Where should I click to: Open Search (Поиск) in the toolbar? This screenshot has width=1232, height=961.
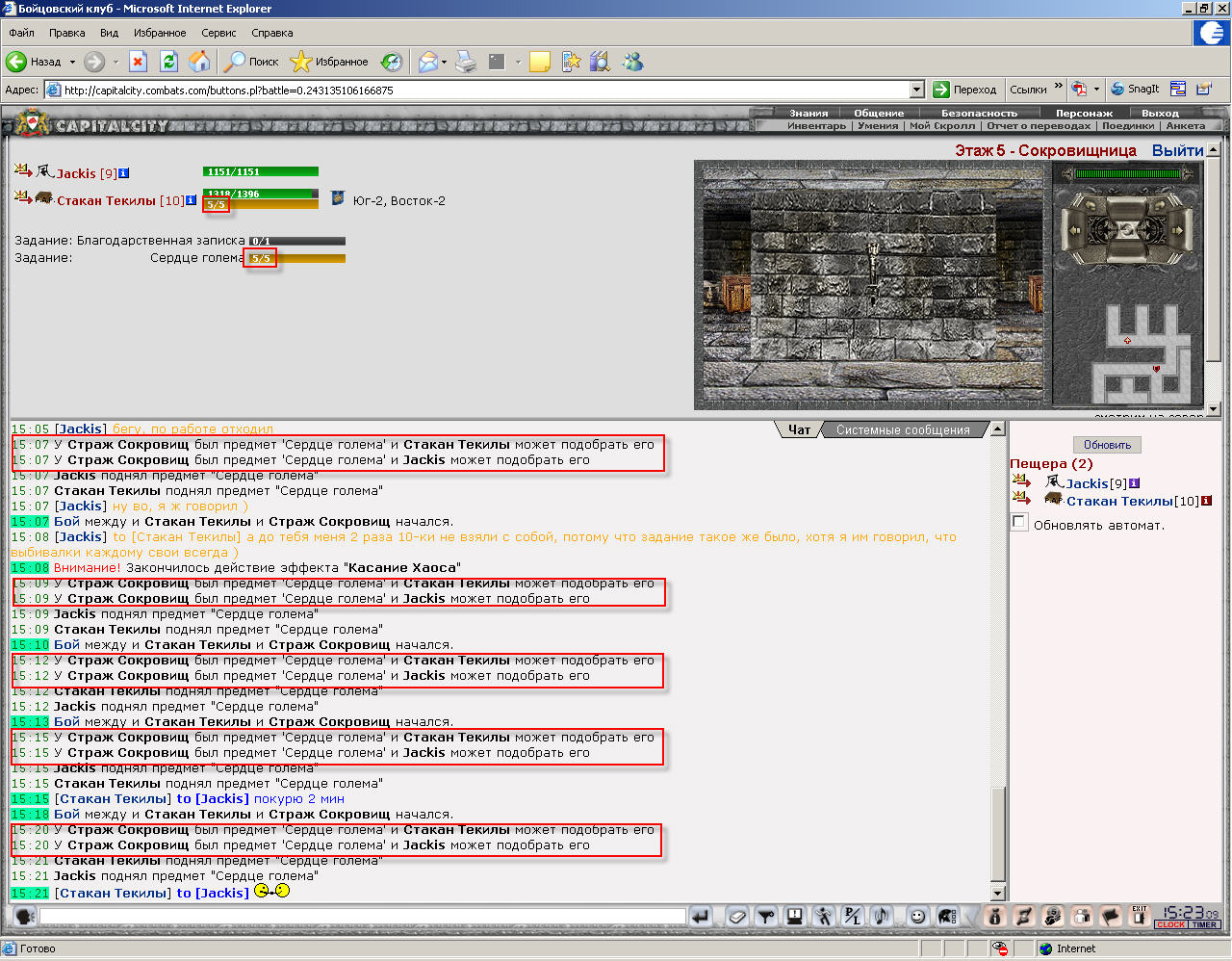point(251,62)
